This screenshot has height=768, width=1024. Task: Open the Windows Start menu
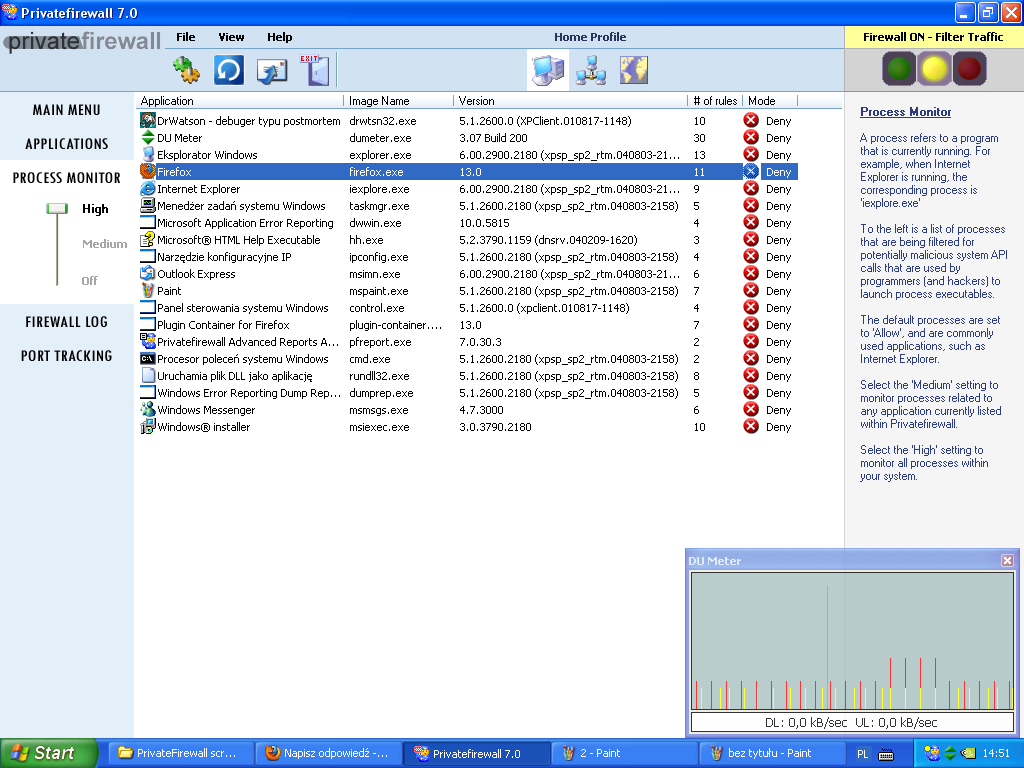click(x=49, y=753)
